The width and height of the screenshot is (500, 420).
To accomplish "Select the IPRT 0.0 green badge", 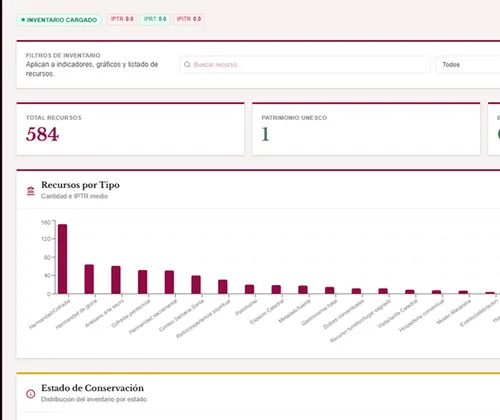I will (x=155, y=19).
